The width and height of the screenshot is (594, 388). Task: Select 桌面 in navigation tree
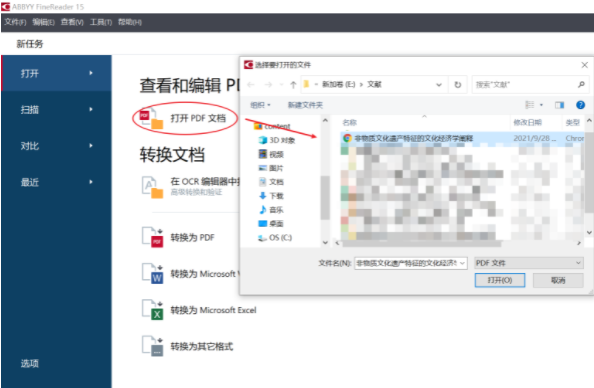pos(271,224)
